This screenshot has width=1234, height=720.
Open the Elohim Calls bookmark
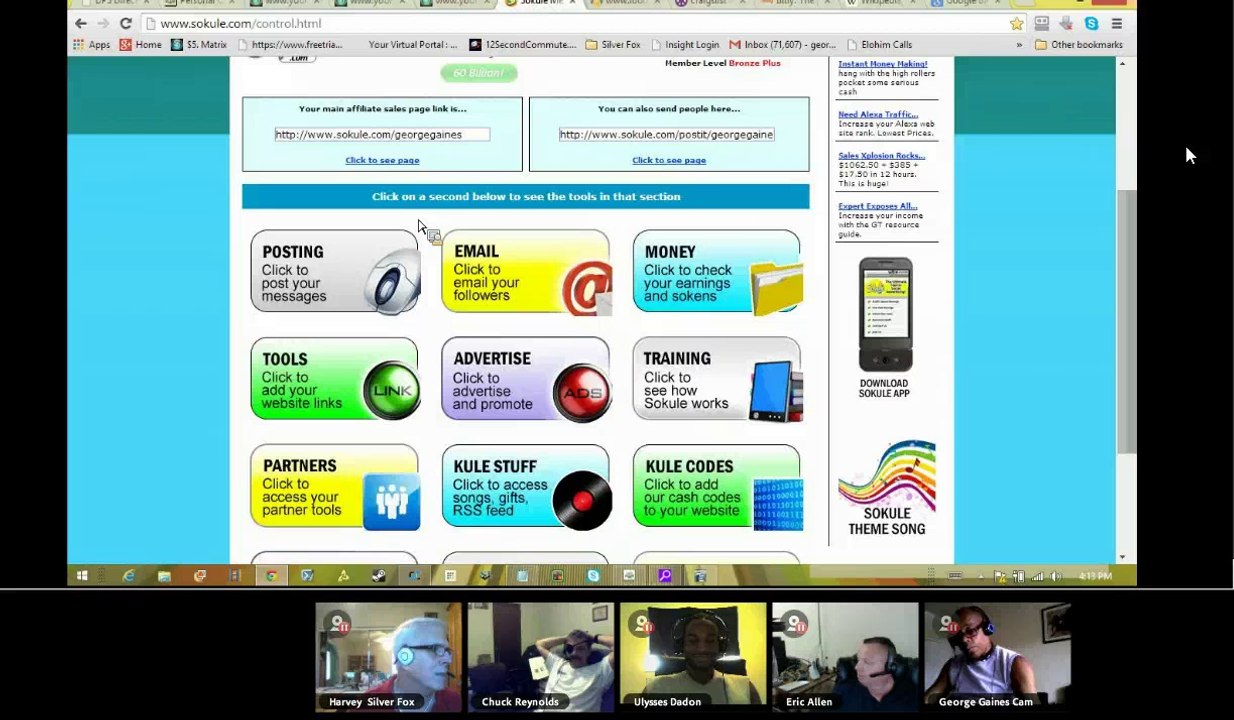(879, 44)
